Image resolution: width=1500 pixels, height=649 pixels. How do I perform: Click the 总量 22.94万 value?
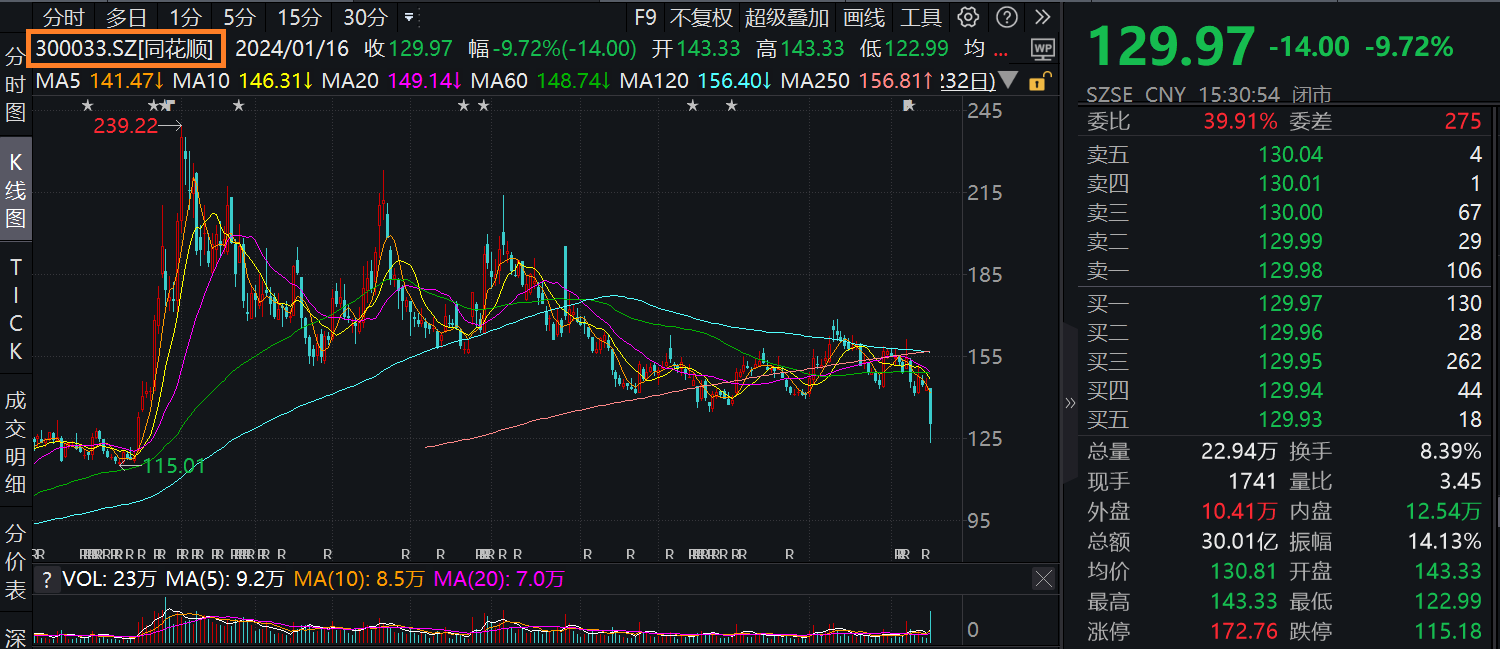[x=1239, y=451]
